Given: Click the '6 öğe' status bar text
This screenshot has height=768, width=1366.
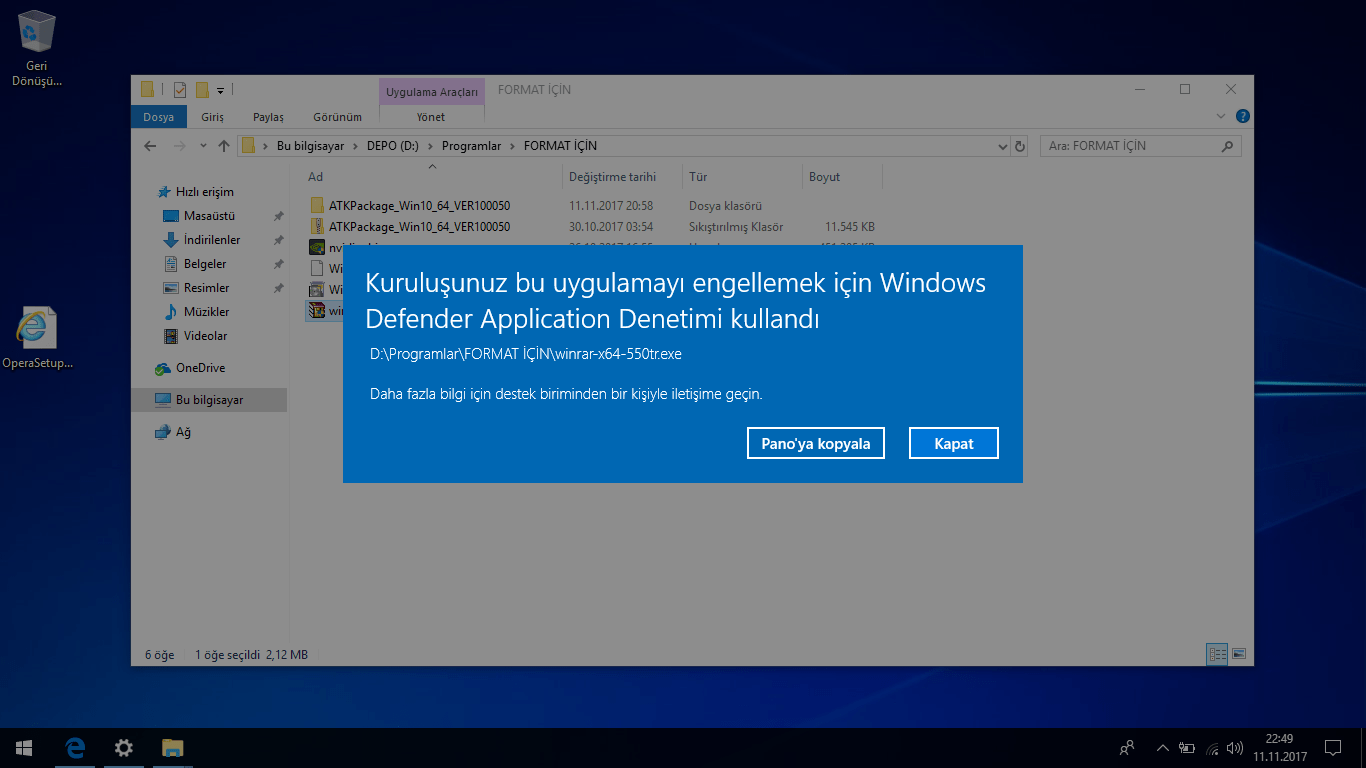Looking at the screenshot, I should coord(160,655).
